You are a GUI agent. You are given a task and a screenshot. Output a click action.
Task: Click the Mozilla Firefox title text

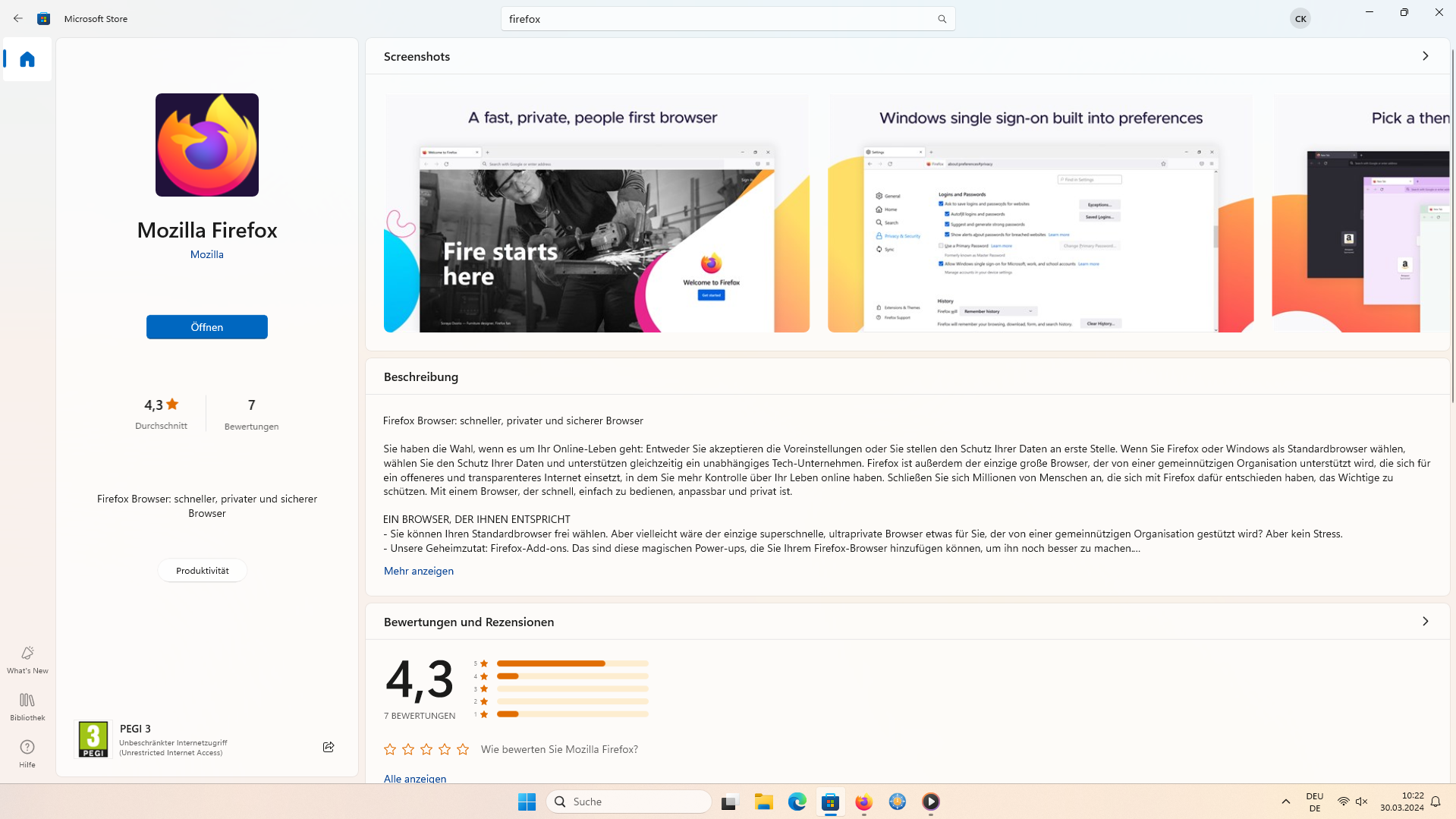207,230
